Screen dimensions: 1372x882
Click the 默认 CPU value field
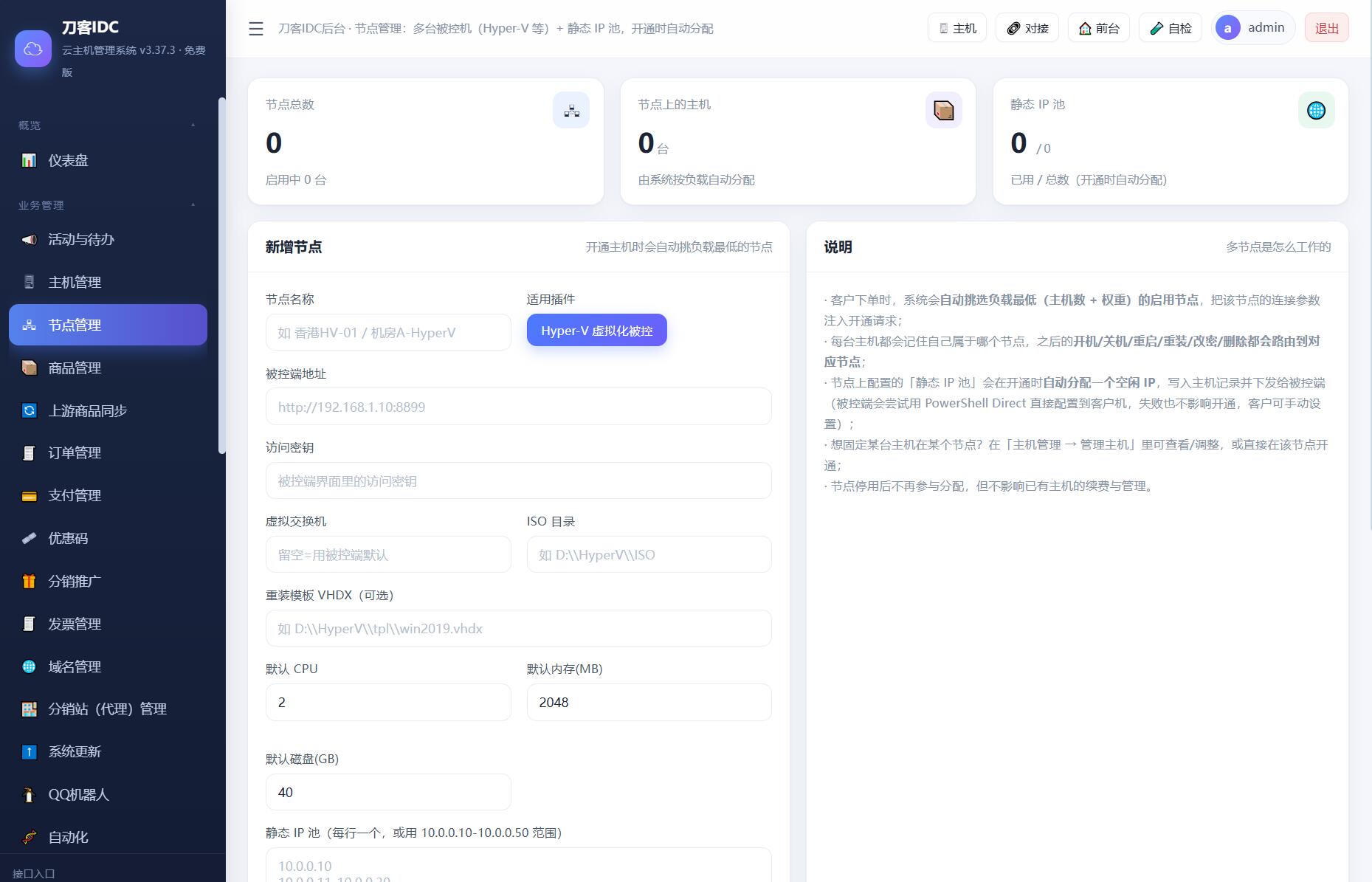[388, 702]
